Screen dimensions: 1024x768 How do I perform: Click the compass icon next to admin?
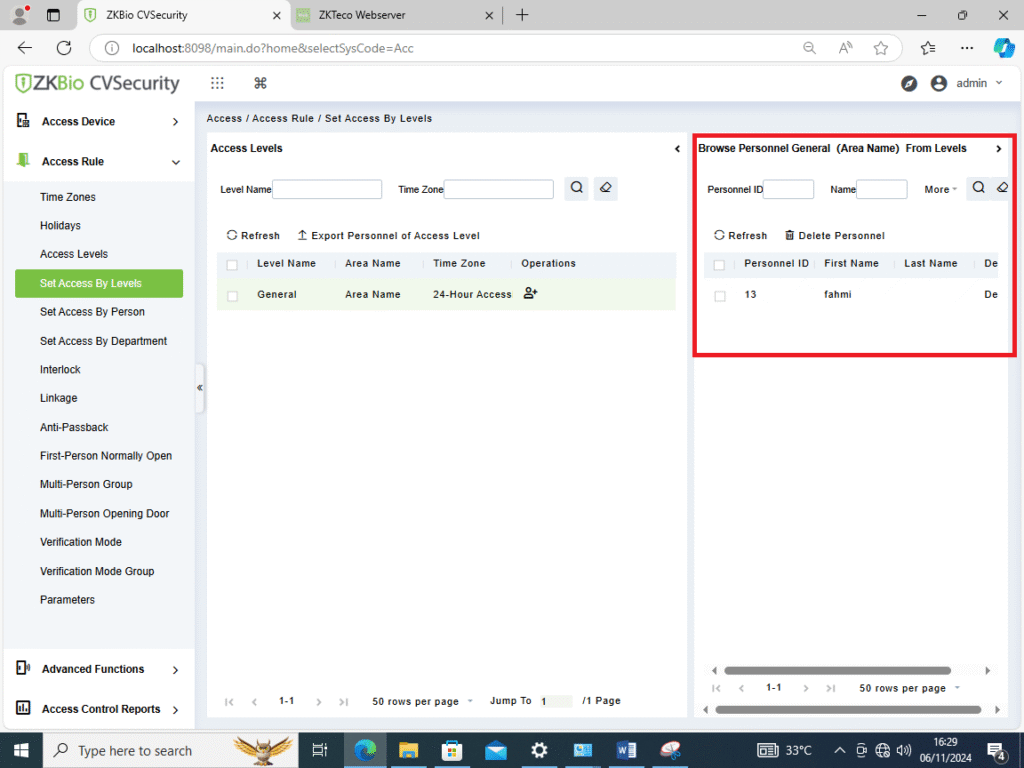point(909,84)
